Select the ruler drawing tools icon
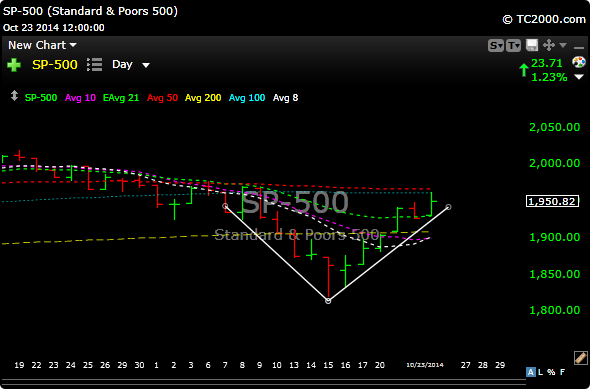This screenshot has height=389, width=590. 581,358
